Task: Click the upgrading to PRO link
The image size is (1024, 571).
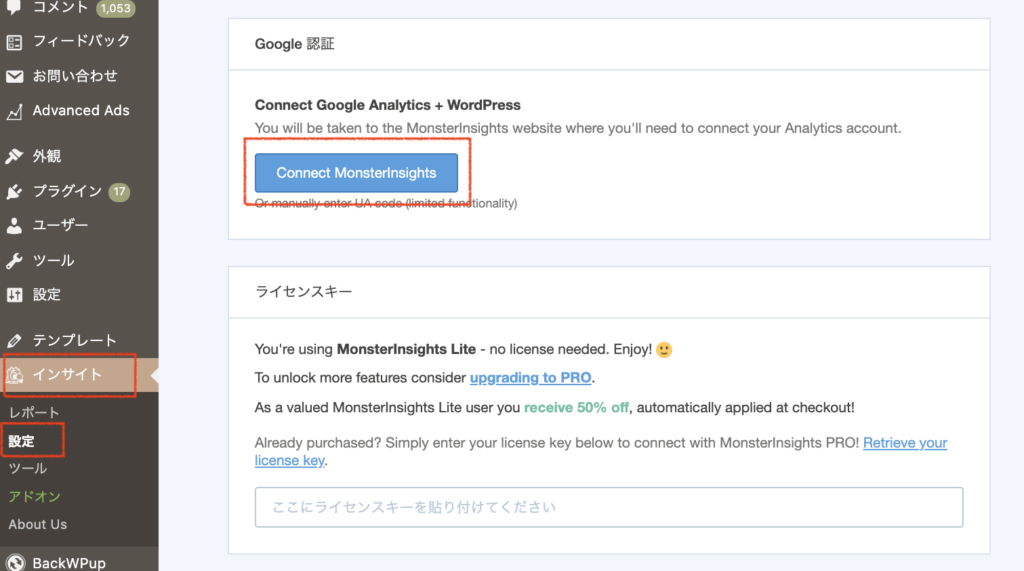Action: point(530,378)
